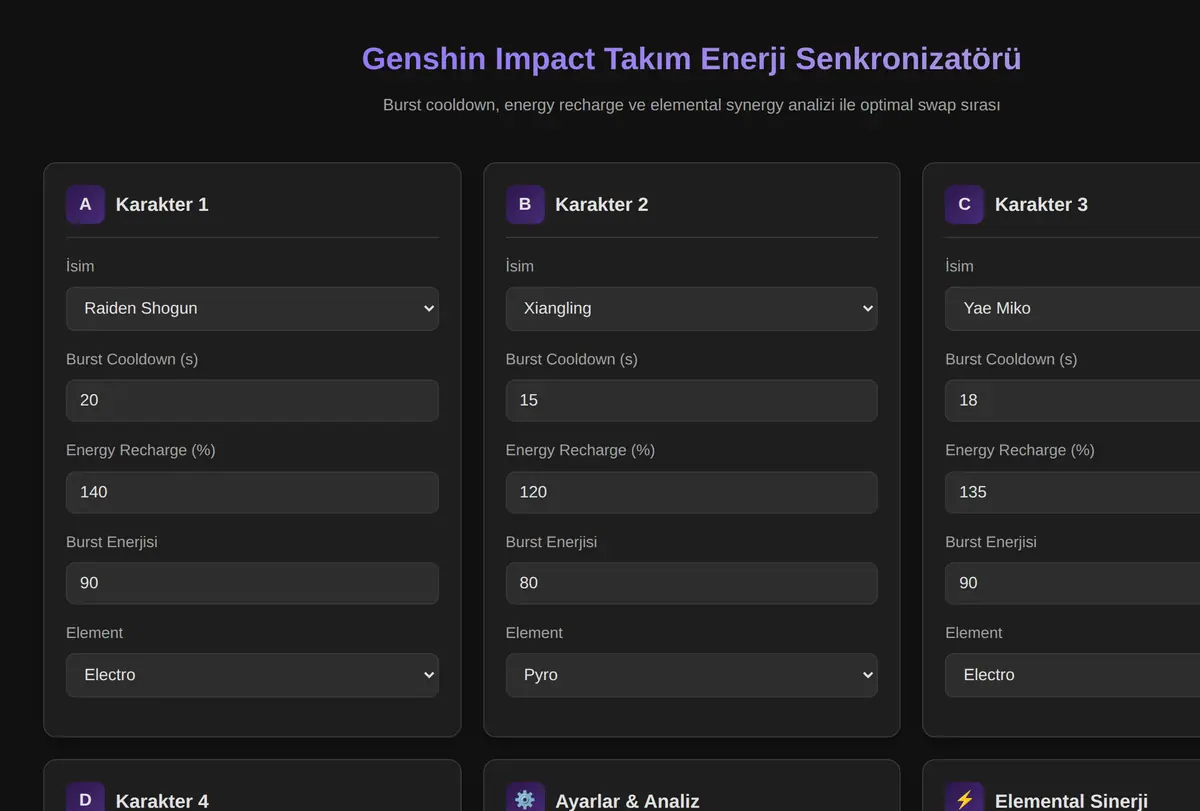Click the Karakter 3 card heading
This screenshot has width=1200, height=811.
pos(1041,204)
